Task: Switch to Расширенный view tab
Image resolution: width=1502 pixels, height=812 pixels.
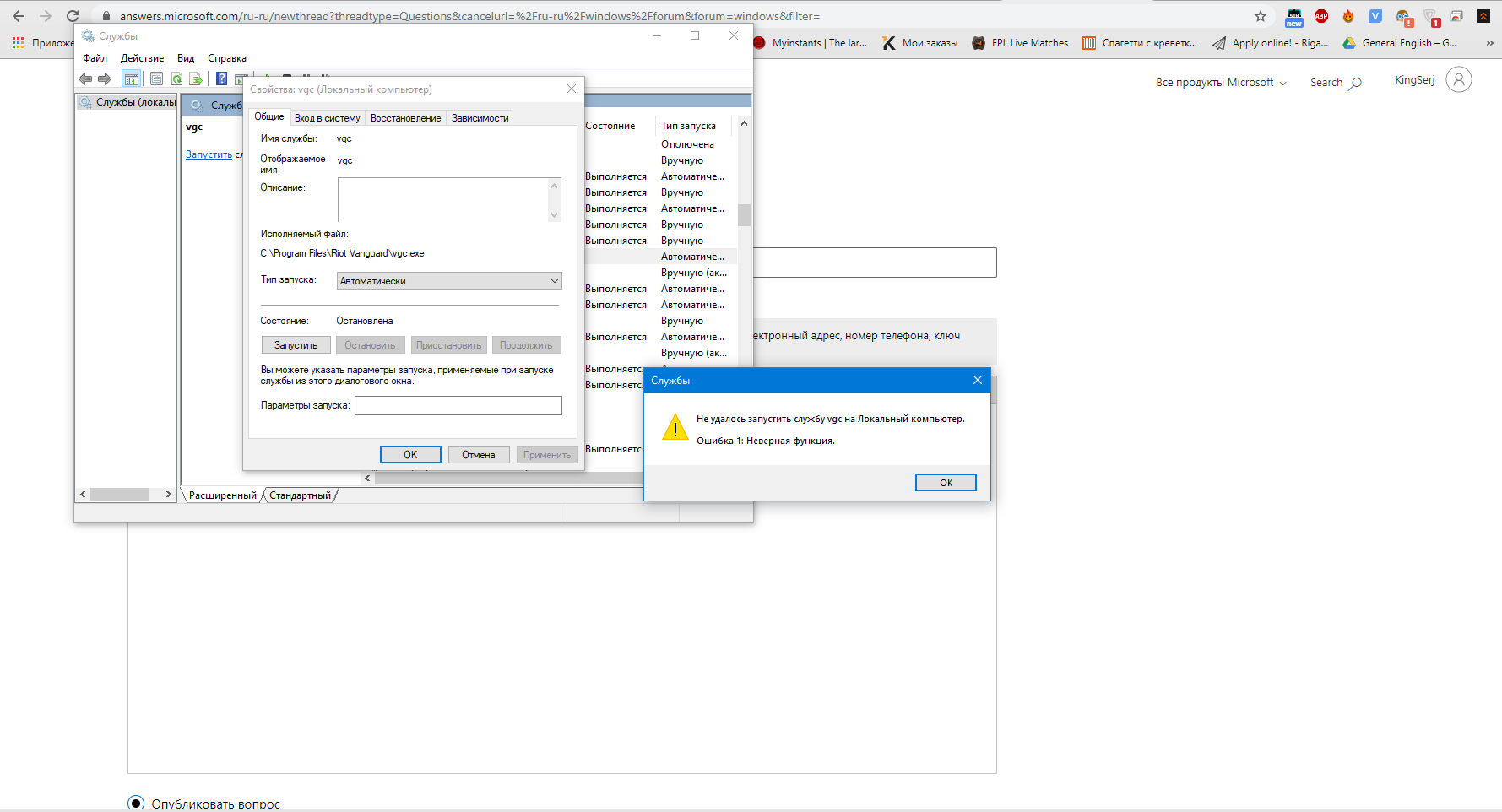Action: pyautogui.click(x=222, y=495)
